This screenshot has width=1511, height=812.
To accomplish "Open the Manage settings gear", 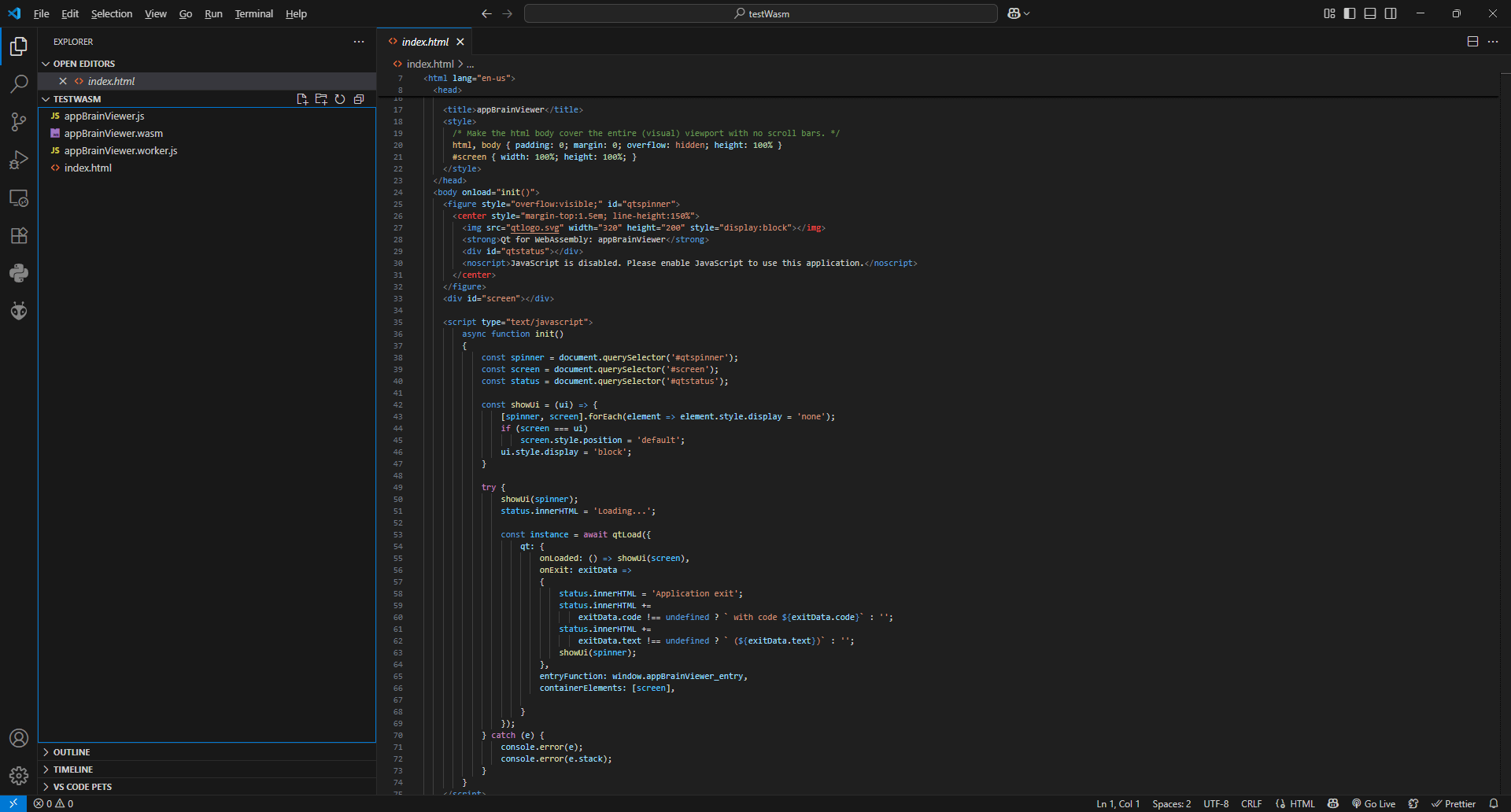I will (x=19, y=776).
